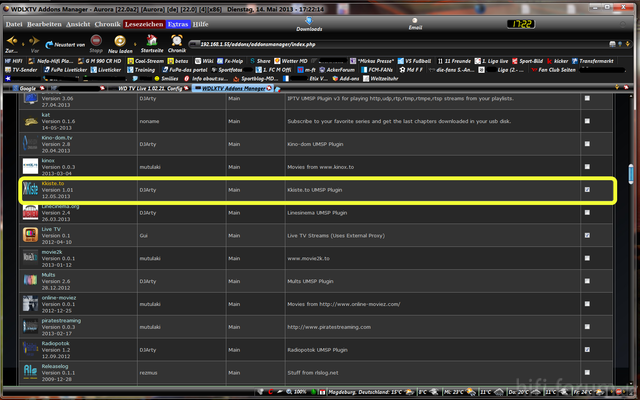Open the Lesezeichen menu

(144, 24)
